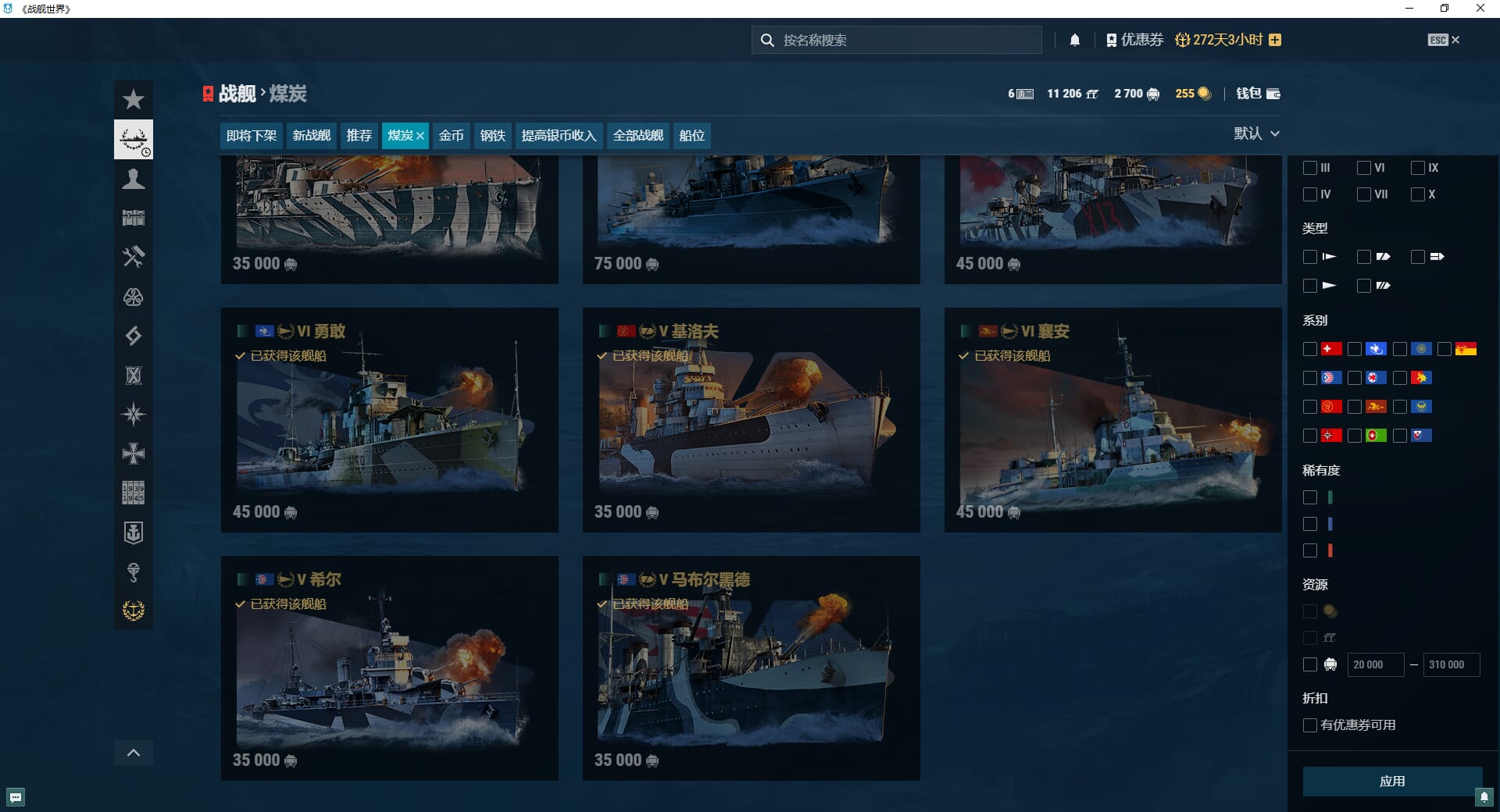1500x812 pixels.
Task: Click the yellow plus icon next to premium time
Action: [x=1275, y=40]
